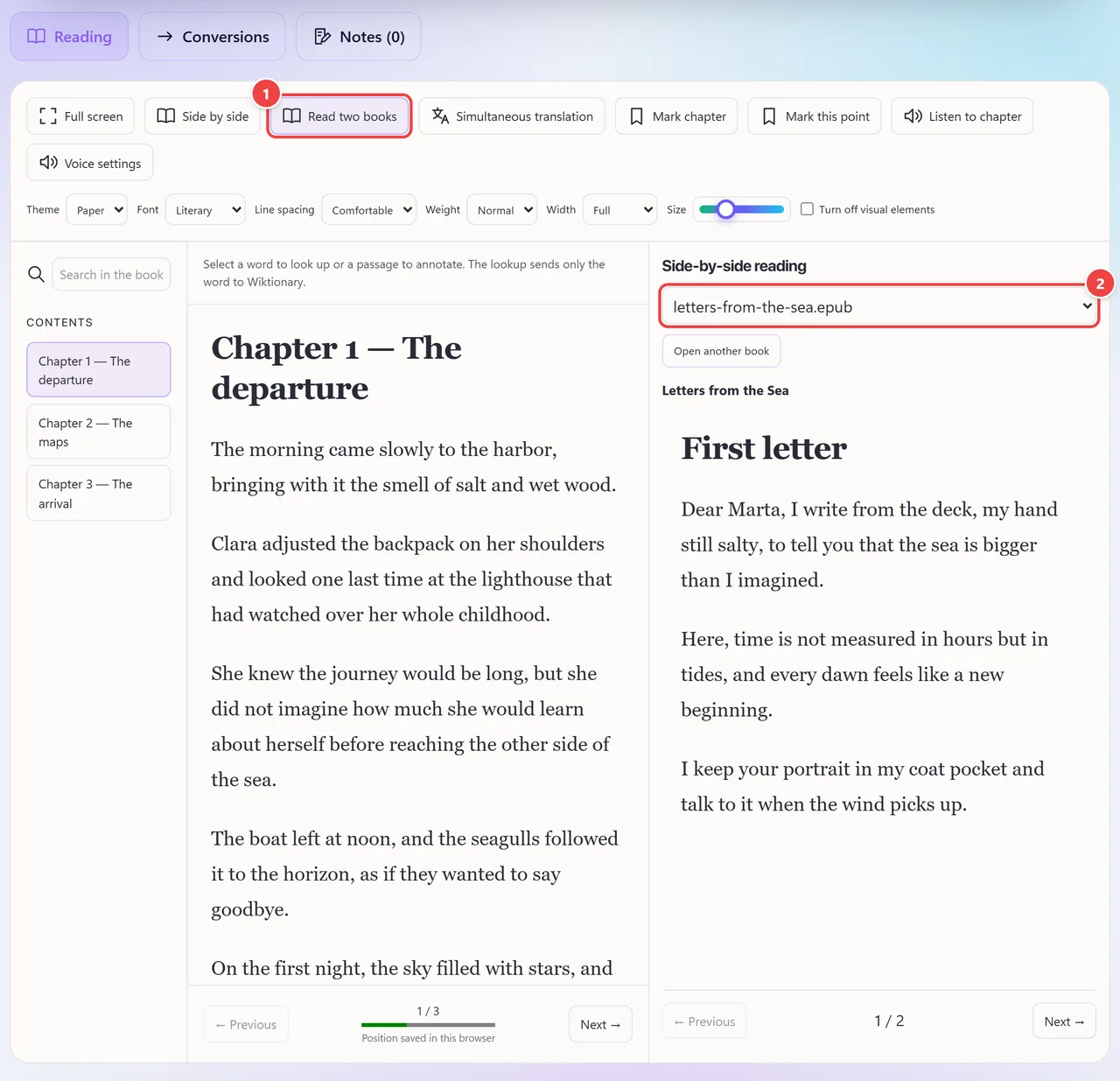The width and height of the screenshot is (1120, 1081).
Task: Click the bookmark icon on Mark chapter
Action: tap(637, 116)
